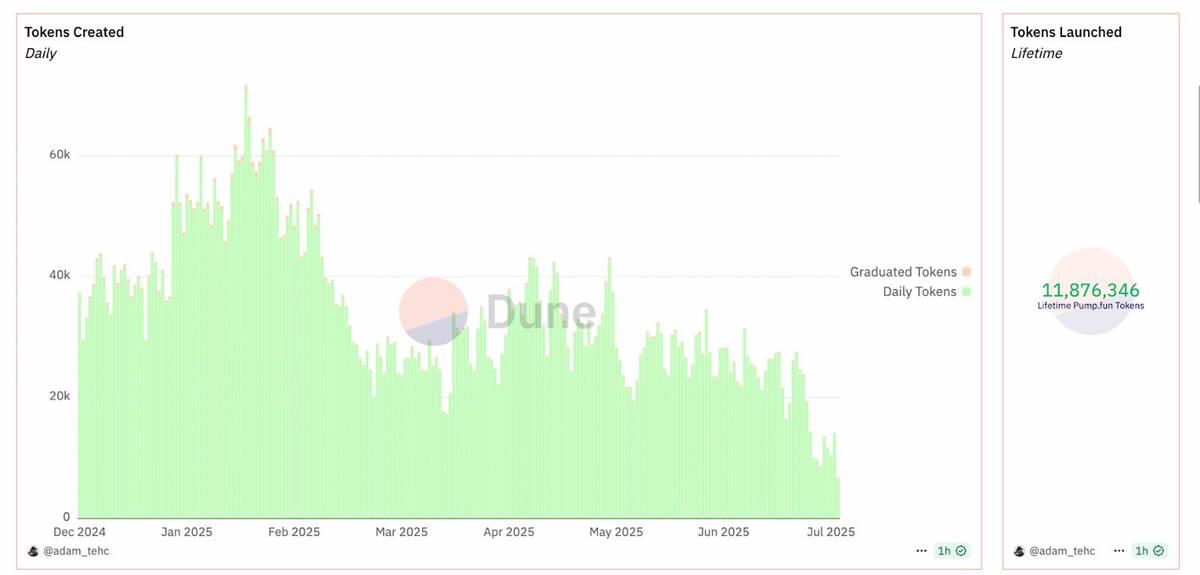Toggle Graduated Tokens series in legend
Image resolution: width=1200 pixels, height=575 pixels.
pos(903,272)
